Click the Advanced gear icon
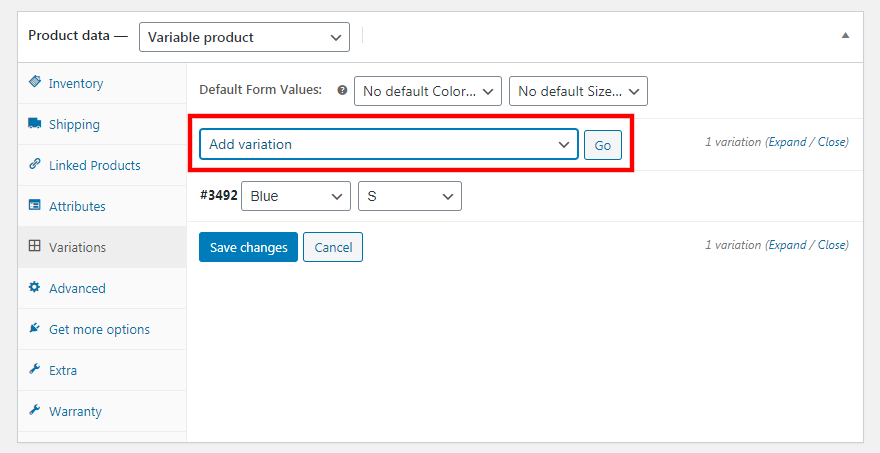 (35, 287)
